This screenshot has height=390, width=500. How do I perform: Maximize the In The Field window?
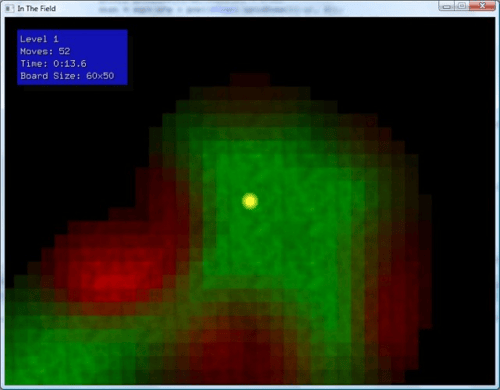462,6
